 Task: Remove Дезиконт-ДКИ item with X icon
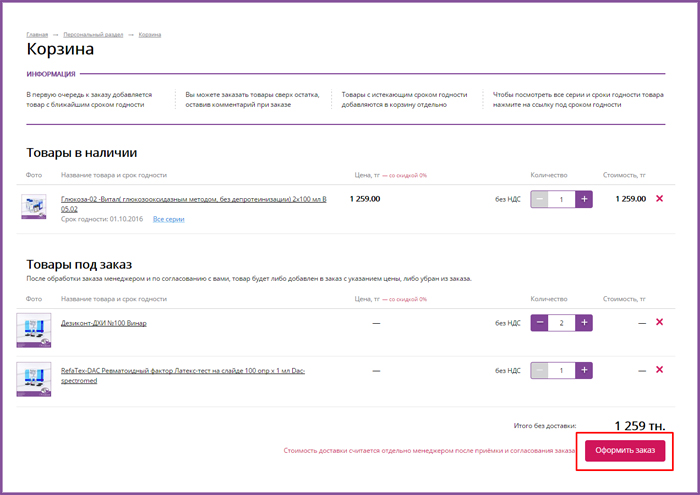[x=658, y=321]
